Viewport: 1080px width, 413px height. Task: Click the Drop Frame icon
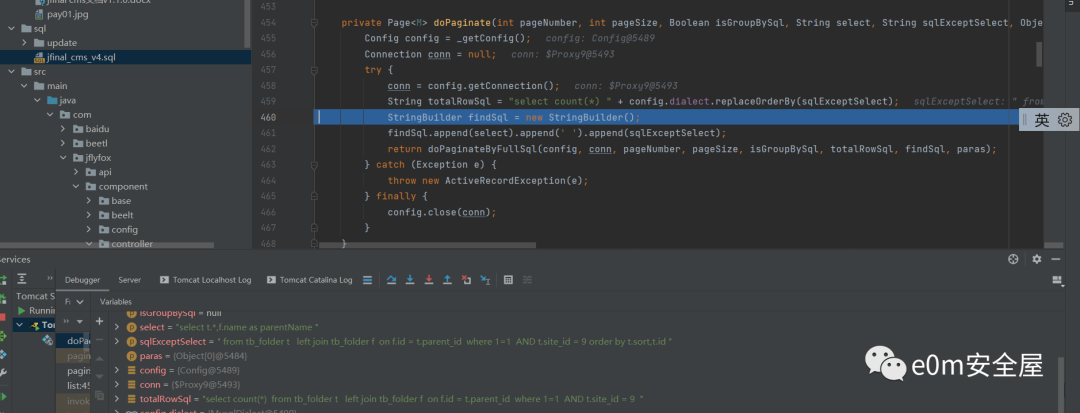point(466,279)
